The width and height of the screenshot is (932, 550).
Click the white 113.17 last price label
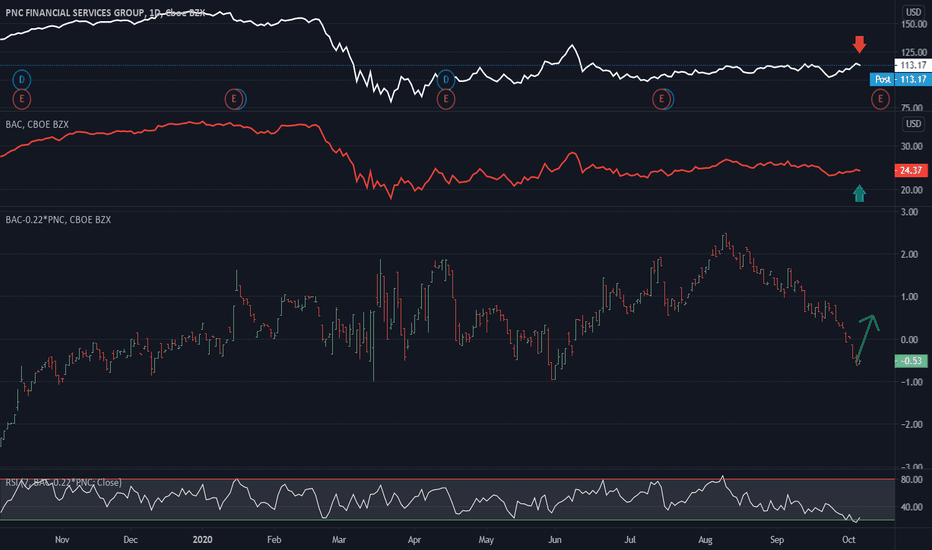(913, 65)
